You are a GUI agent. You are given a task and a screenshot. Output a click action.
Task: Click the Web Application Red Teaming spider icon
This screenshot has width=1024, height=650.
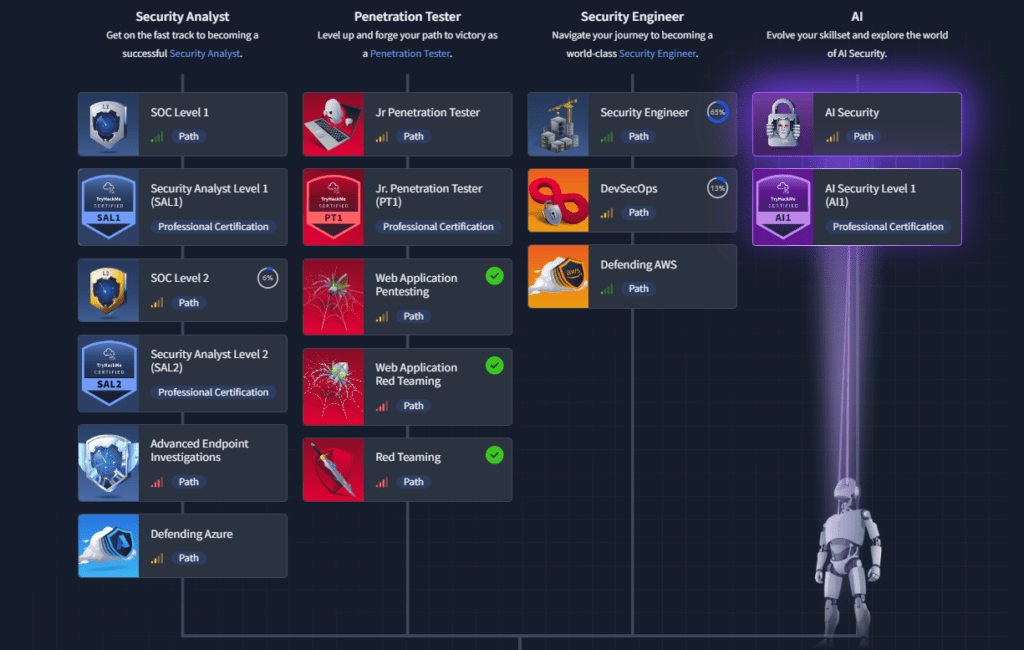pyautogui.click(x=333, y=386)
